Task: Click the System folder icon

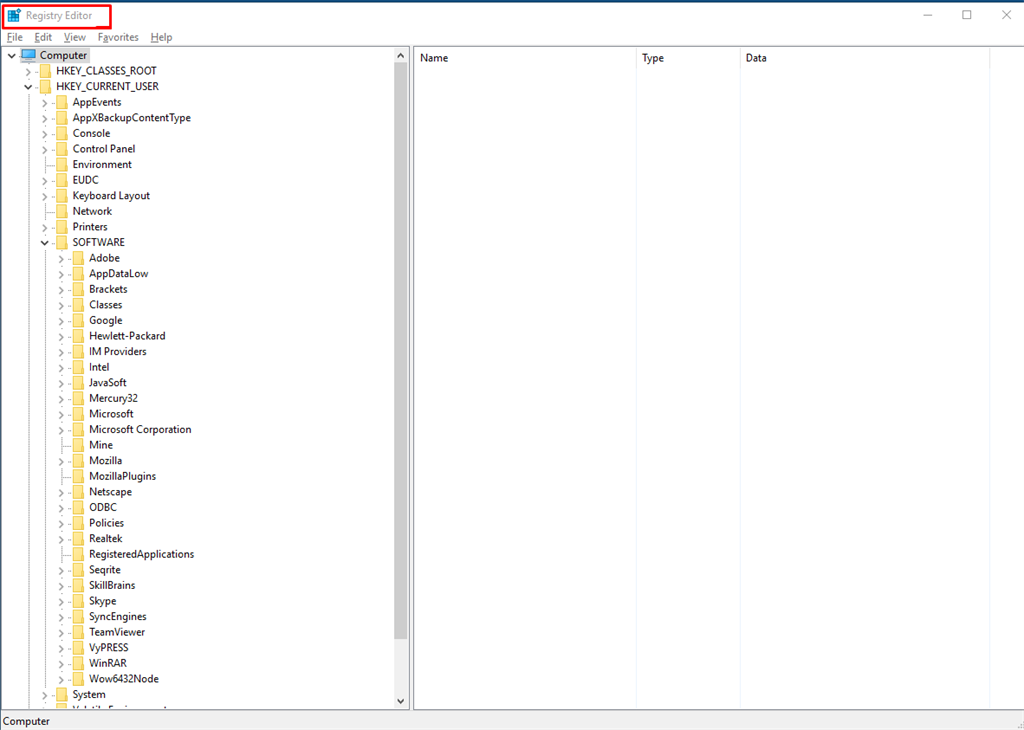Action: click(61, 695)
